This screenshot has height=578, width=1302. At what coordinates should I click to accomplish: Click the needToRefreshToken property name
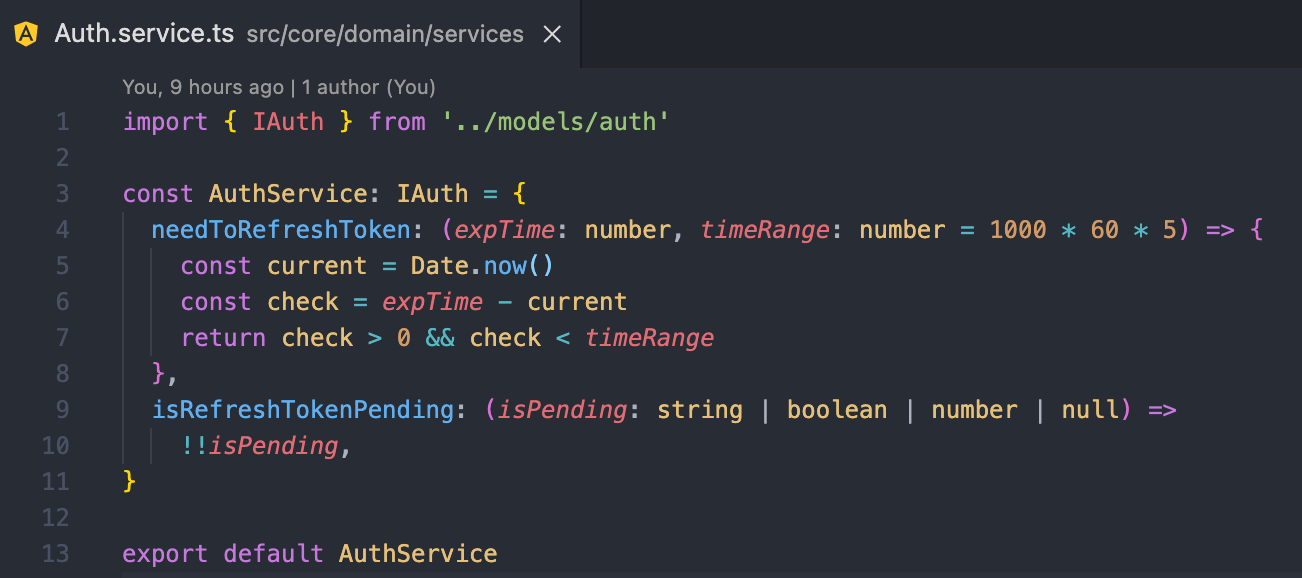(280, 230)
